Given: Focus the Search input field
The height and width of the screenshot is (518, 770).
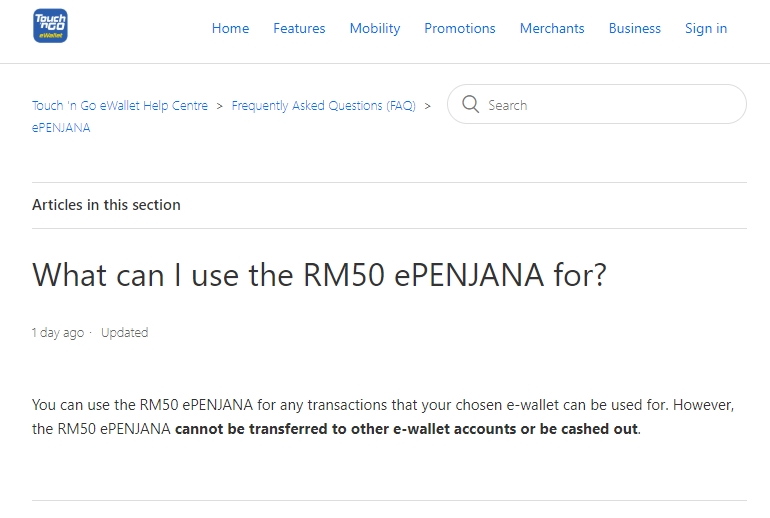Looking at the screenshot, I should pyautogui.click(x=610, y=105).
